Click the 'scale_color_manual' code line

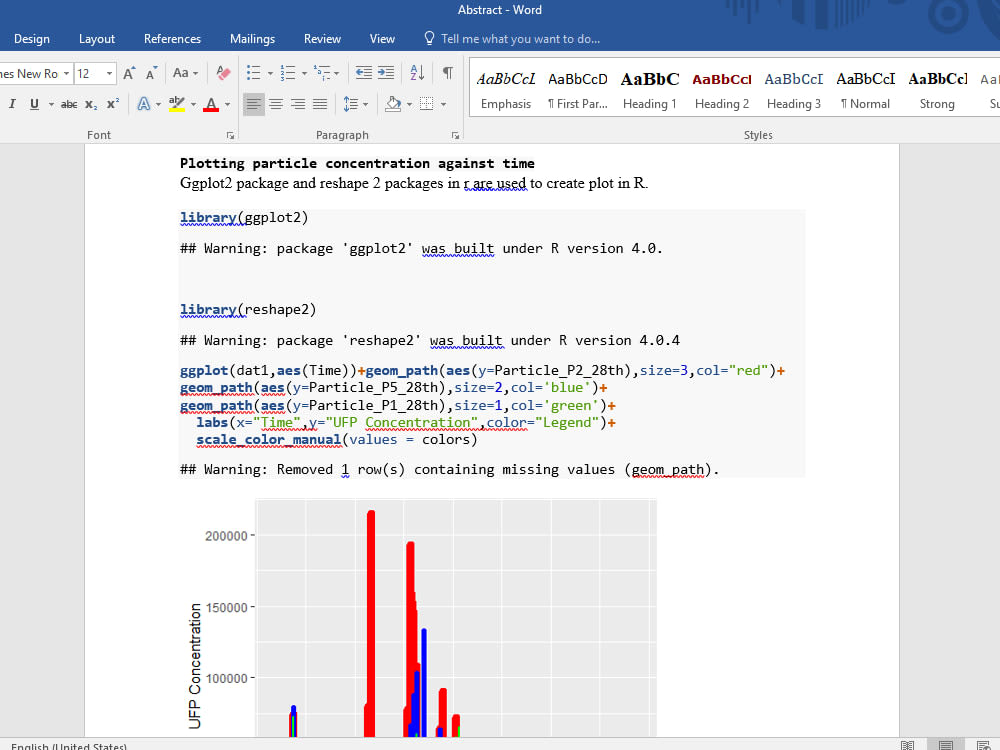[337, 439]
